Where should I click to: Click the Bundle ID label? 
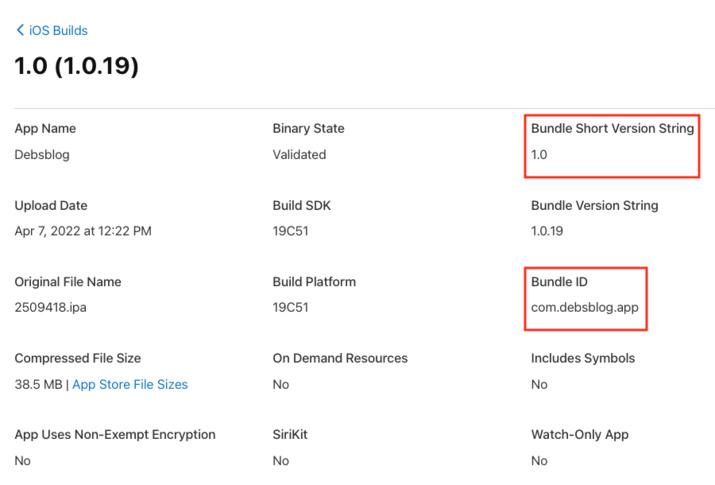(x=559, y=282)
